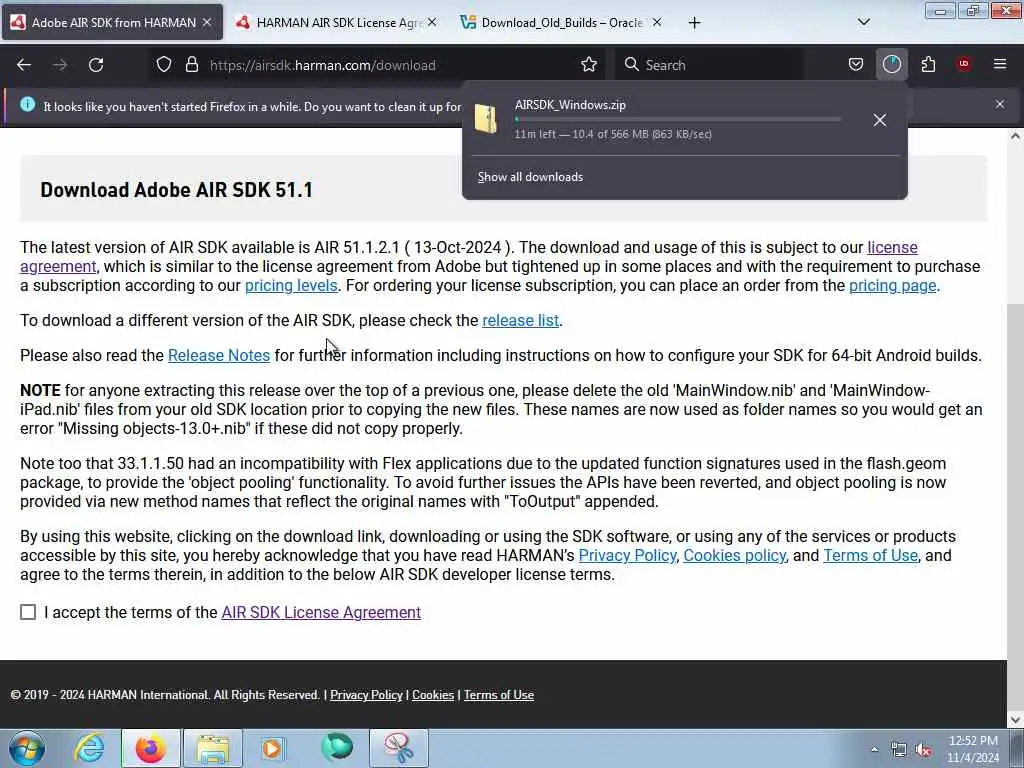Screen dimensions: 1024x768
Task: Open the license agreement link
Action: click(892, 248)
